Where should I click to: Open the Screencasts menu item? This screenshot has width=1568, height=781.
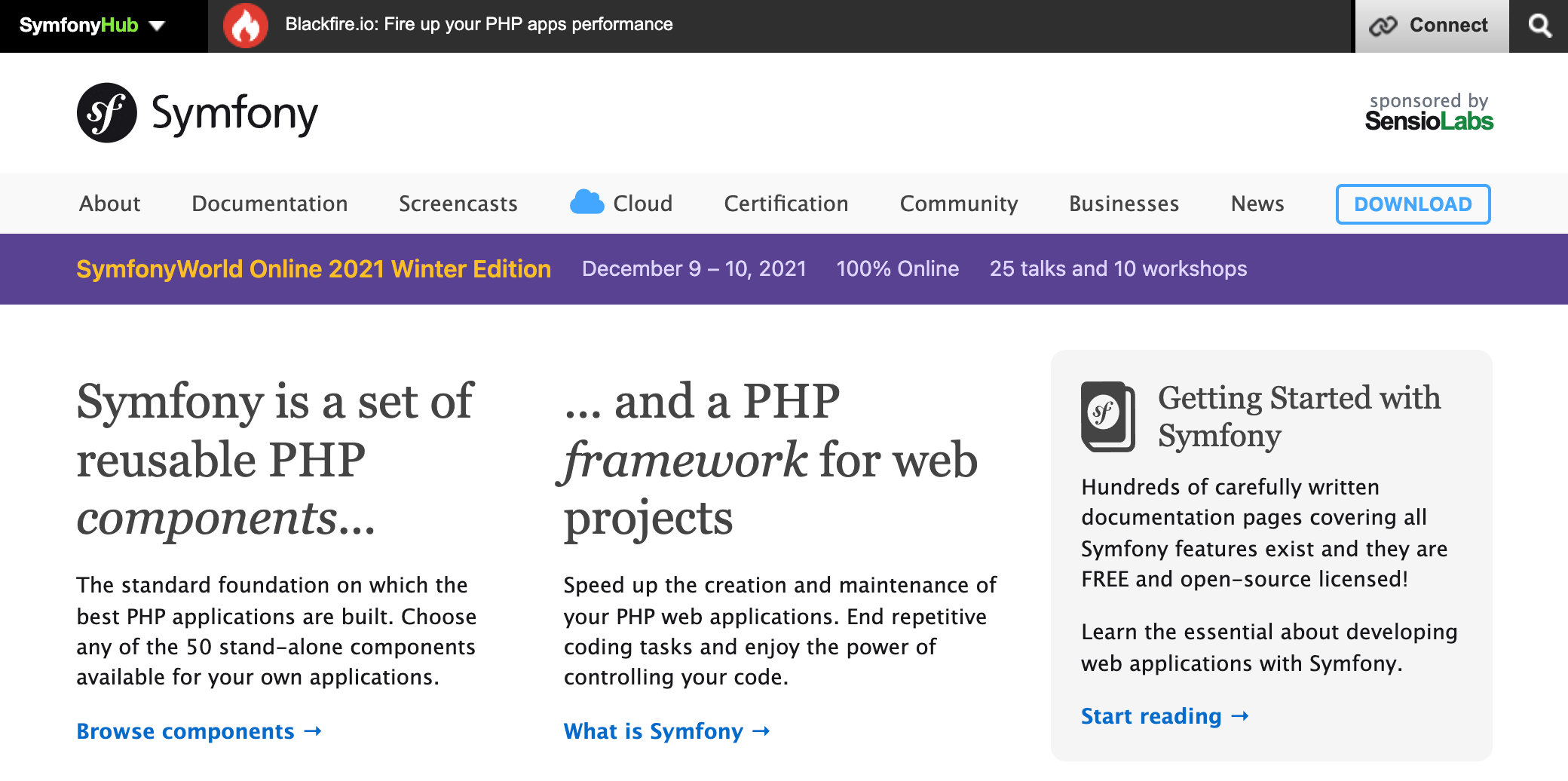[x=458, y=204]
